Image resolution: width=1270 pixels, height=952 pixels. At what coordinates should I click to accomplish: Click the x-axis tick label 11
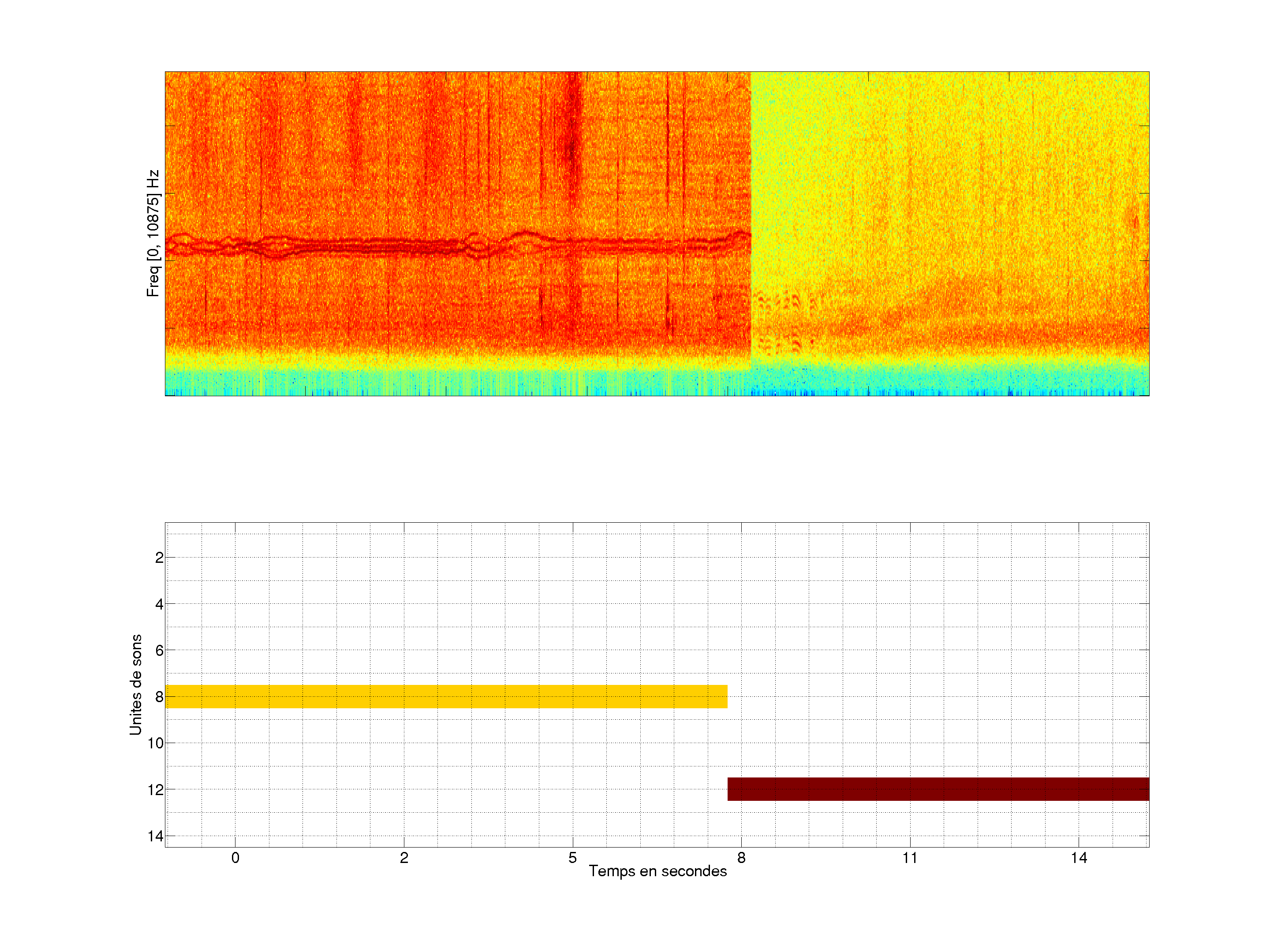909,858
